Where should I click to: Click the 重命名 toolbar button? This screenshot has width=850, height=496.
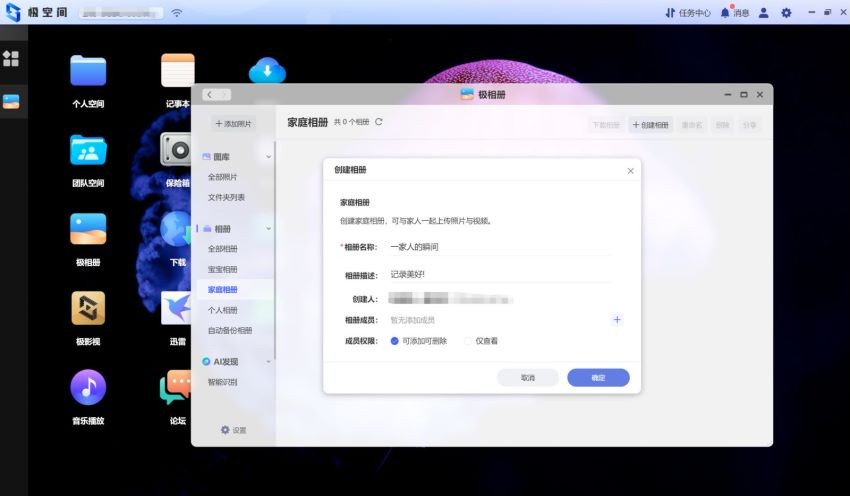(x=692, y=125)
